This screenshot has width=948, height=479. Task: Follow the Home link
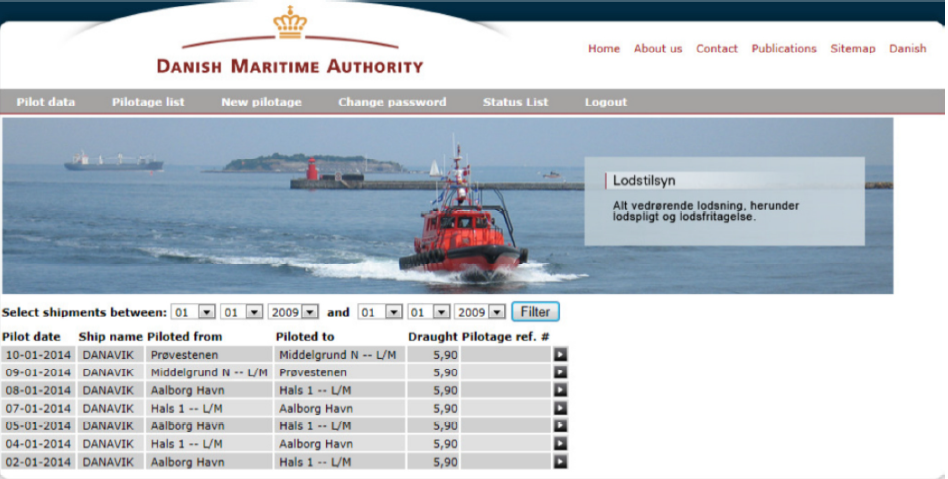point(604,48)
